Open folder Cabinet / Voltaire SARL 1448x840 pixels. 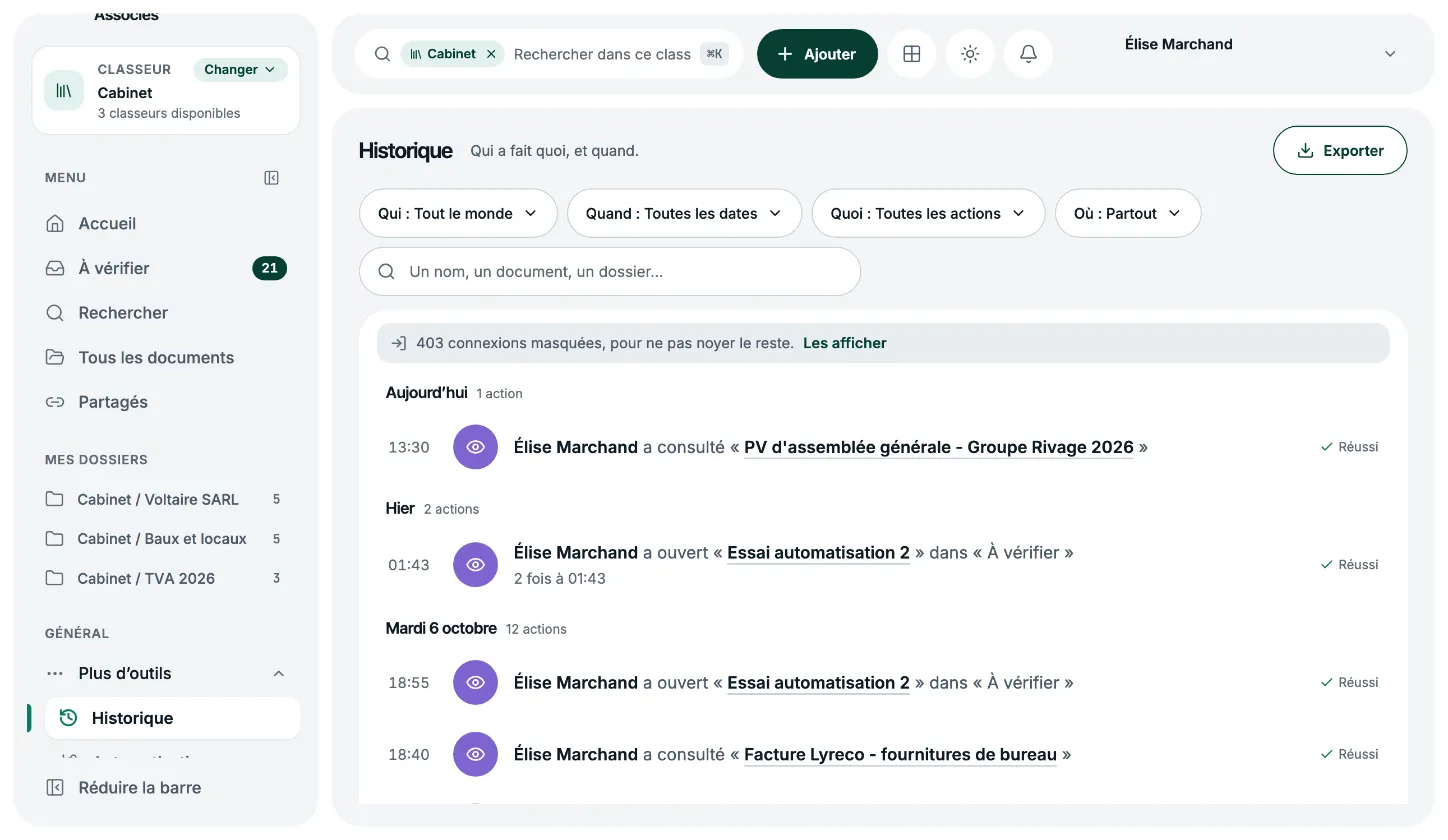coord(166,499)
